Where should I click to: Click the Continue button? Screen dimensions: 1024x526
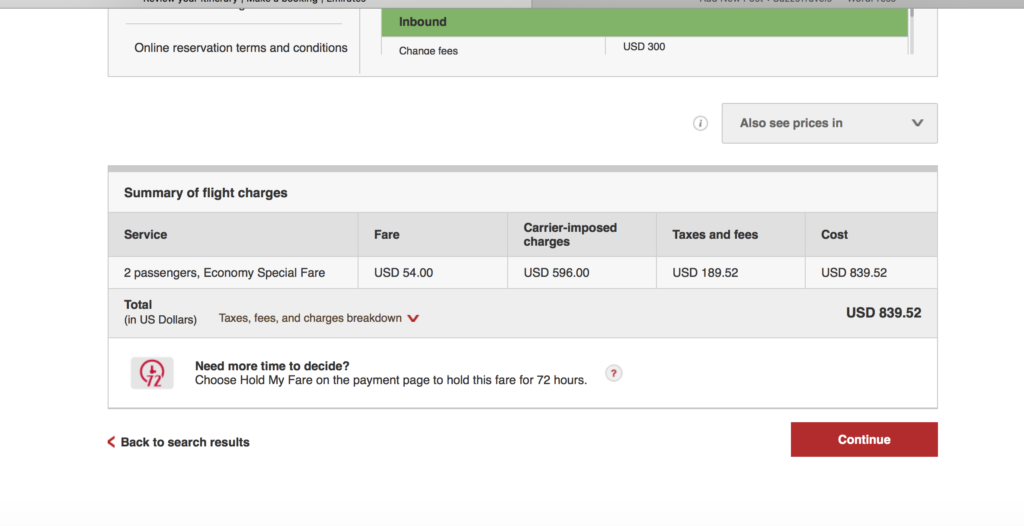864,439
